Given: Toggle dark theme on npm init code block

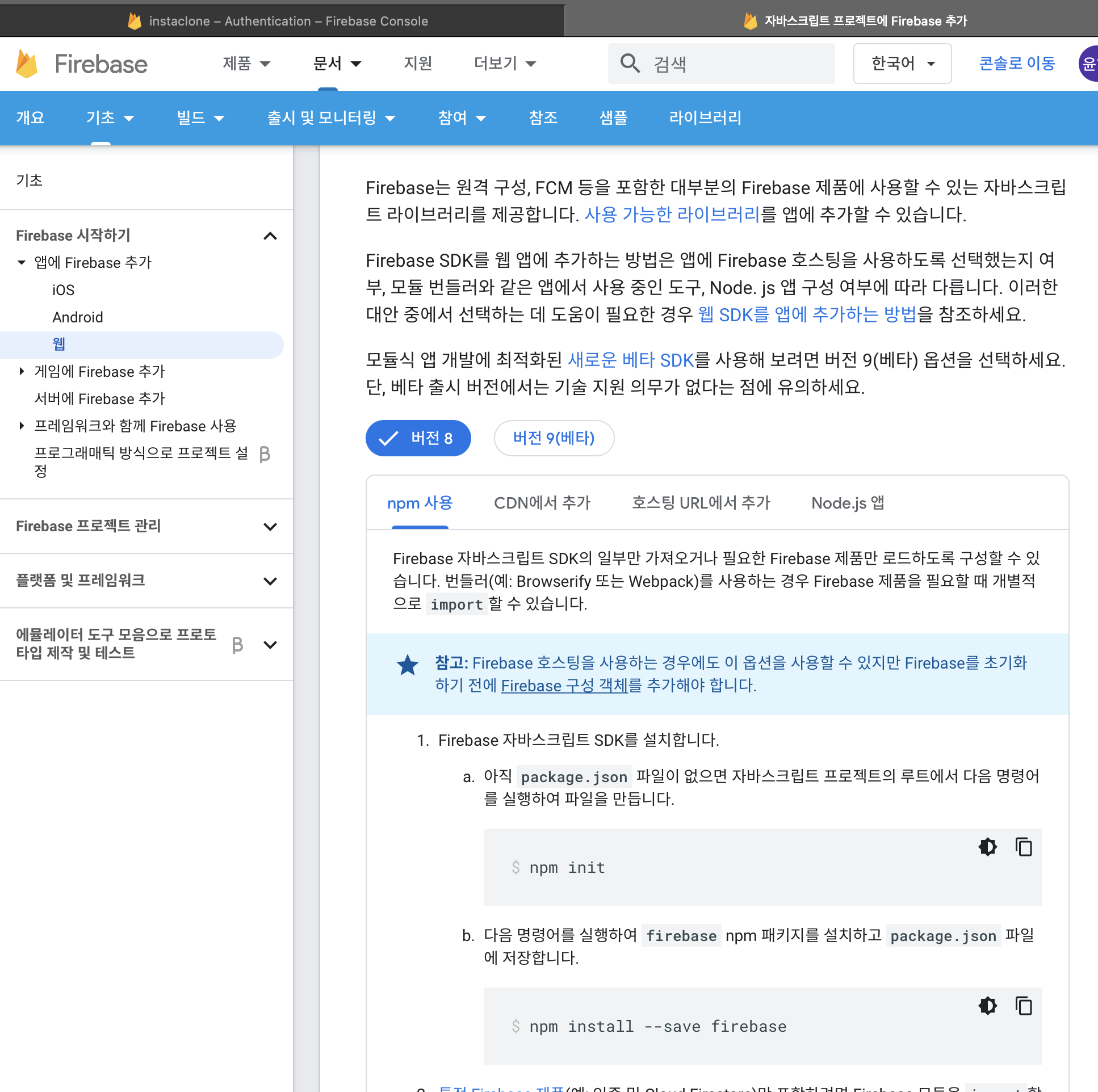Looking at the screenshot, I should pyautogui.click(x=987, y=847).
